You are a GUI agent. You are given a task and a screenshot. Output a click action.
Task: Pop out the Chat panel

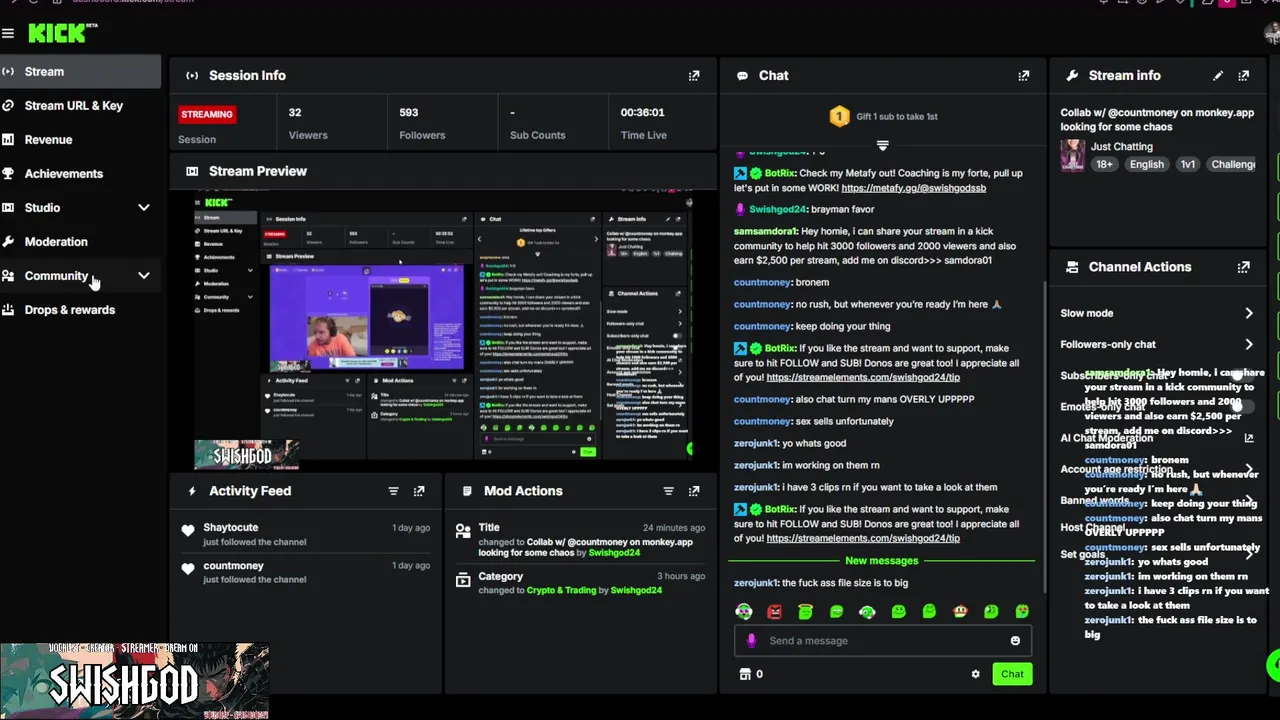1024,76
